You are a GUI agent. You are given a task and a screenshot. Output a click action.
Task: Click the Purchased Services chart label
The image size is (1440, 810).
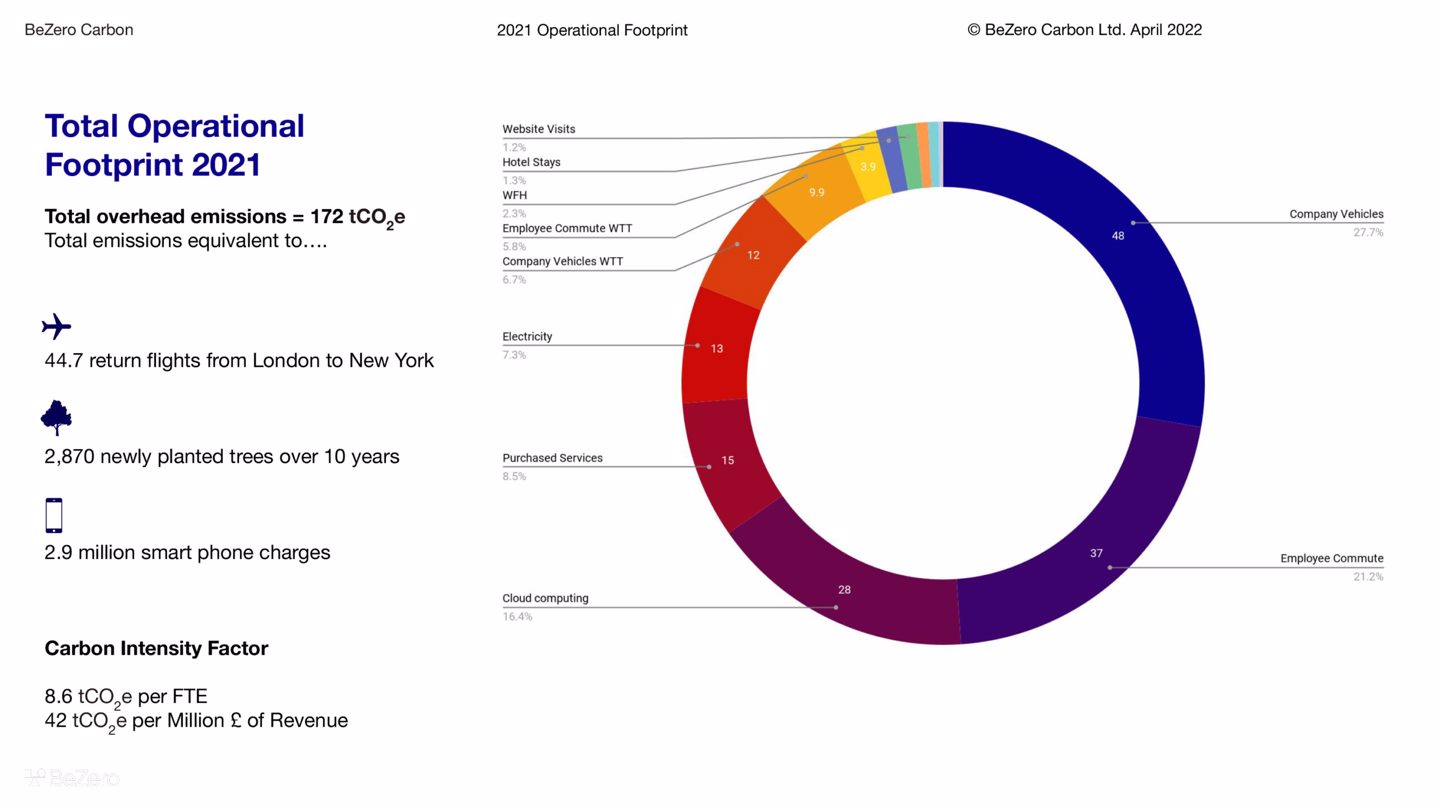click(x=552, y=458)
